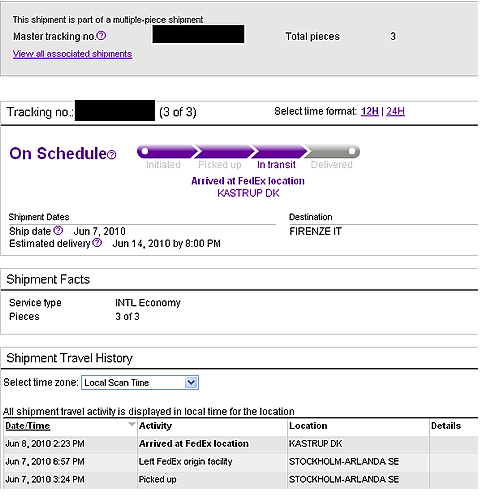Image resolution: width=480 pixels, height=497 pixels.
Task: Click the In transit progress segment
Action: 279,151
